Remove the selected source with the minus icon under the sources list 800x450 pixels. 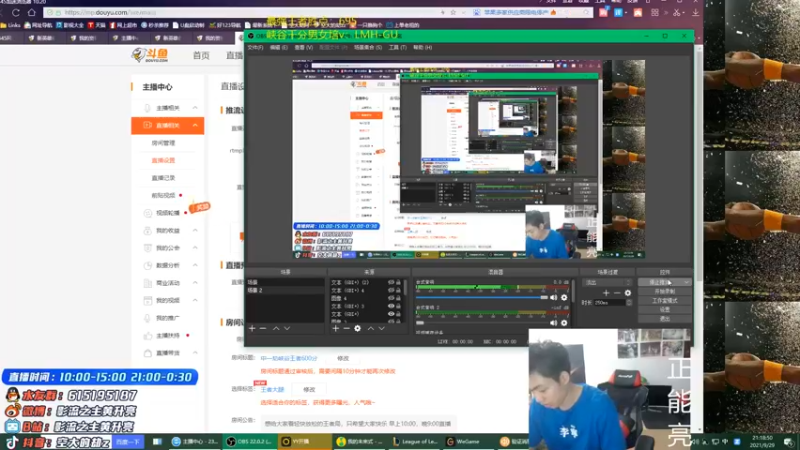[346, 329]
